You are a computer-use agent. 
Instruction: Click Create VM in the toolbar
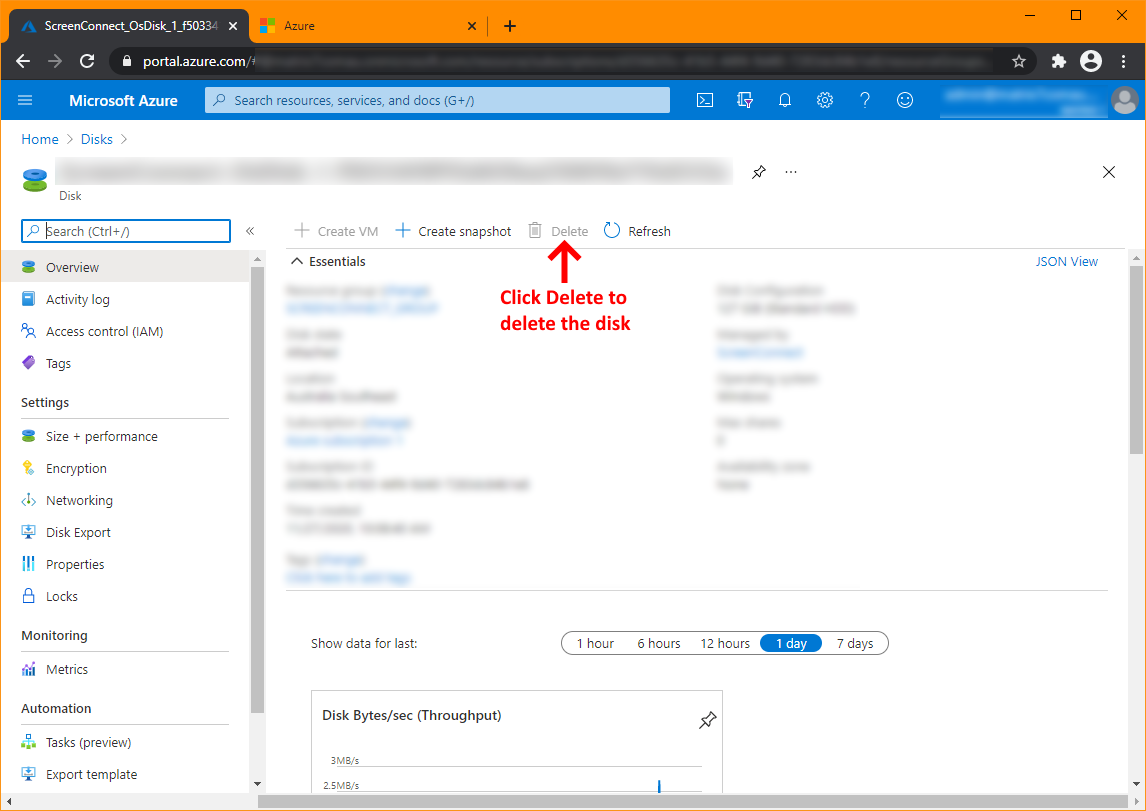tap(336, 231)
